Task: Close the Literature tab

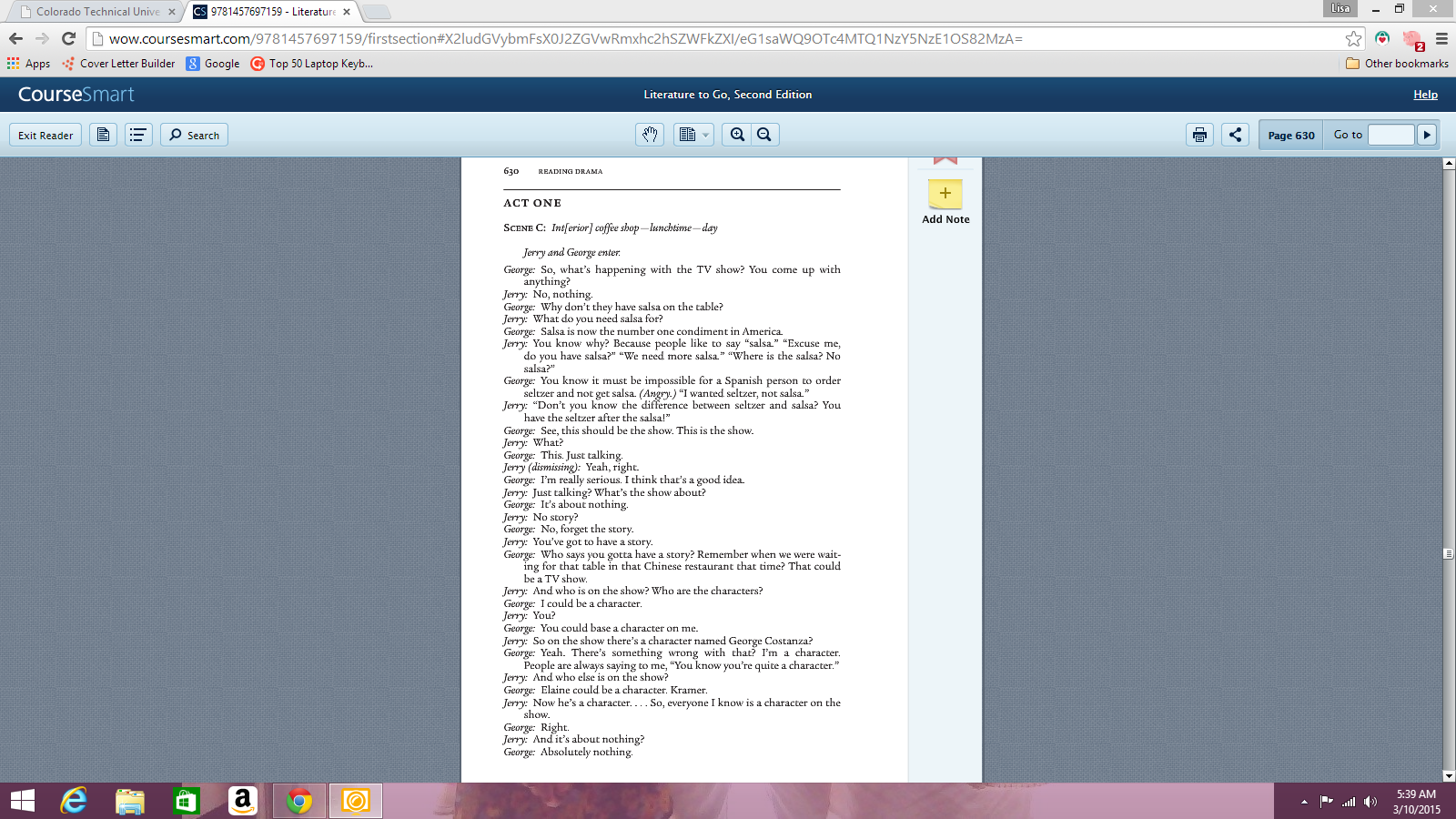Action: coord(347,12)
